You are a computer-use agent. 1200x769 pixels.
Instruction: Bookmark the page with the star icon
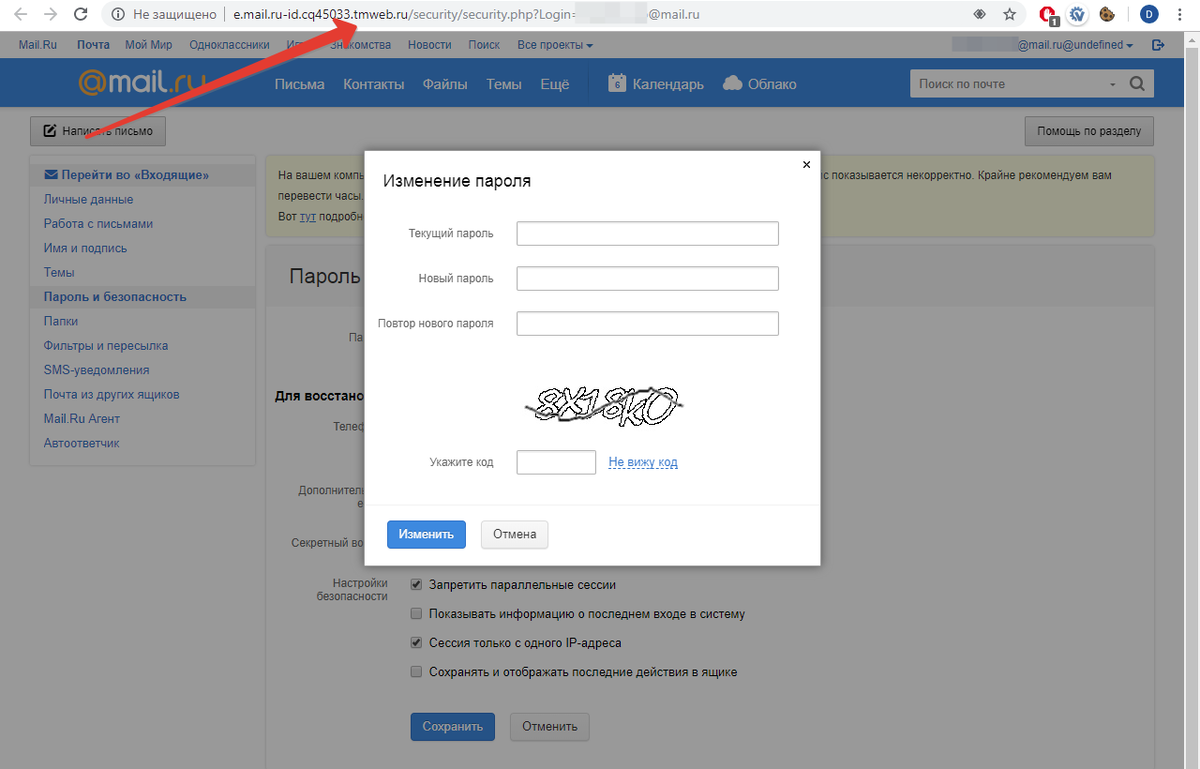tap(1010, 15)
